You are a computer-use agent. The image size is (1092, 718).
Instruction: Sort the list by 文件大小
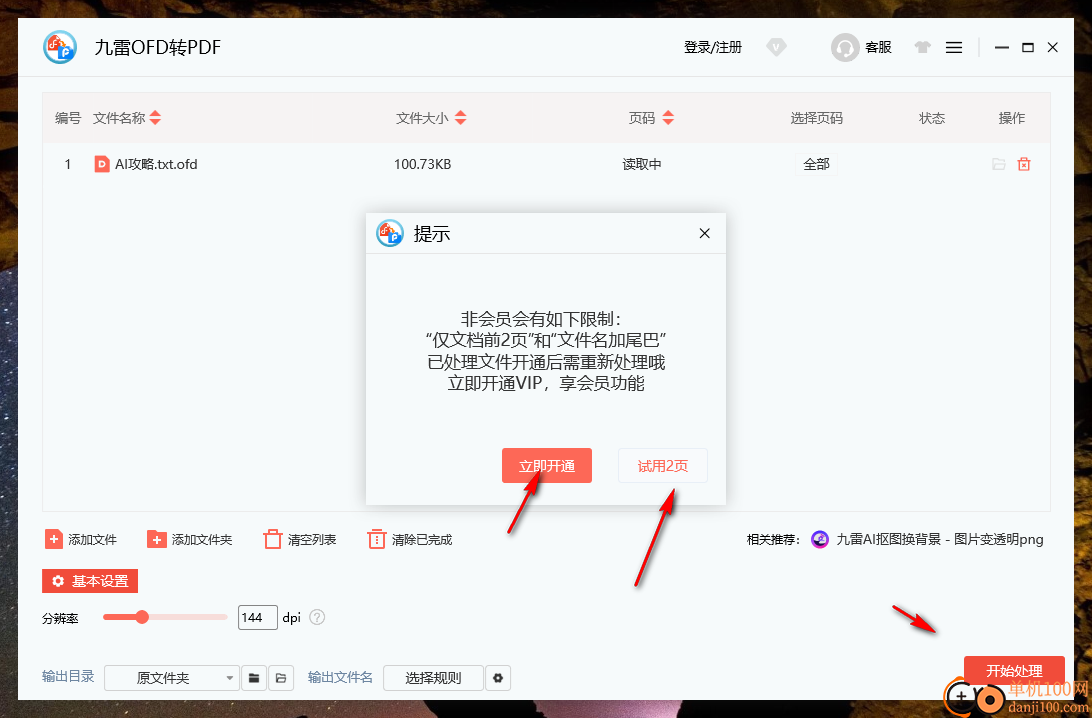tap(460, 118)
